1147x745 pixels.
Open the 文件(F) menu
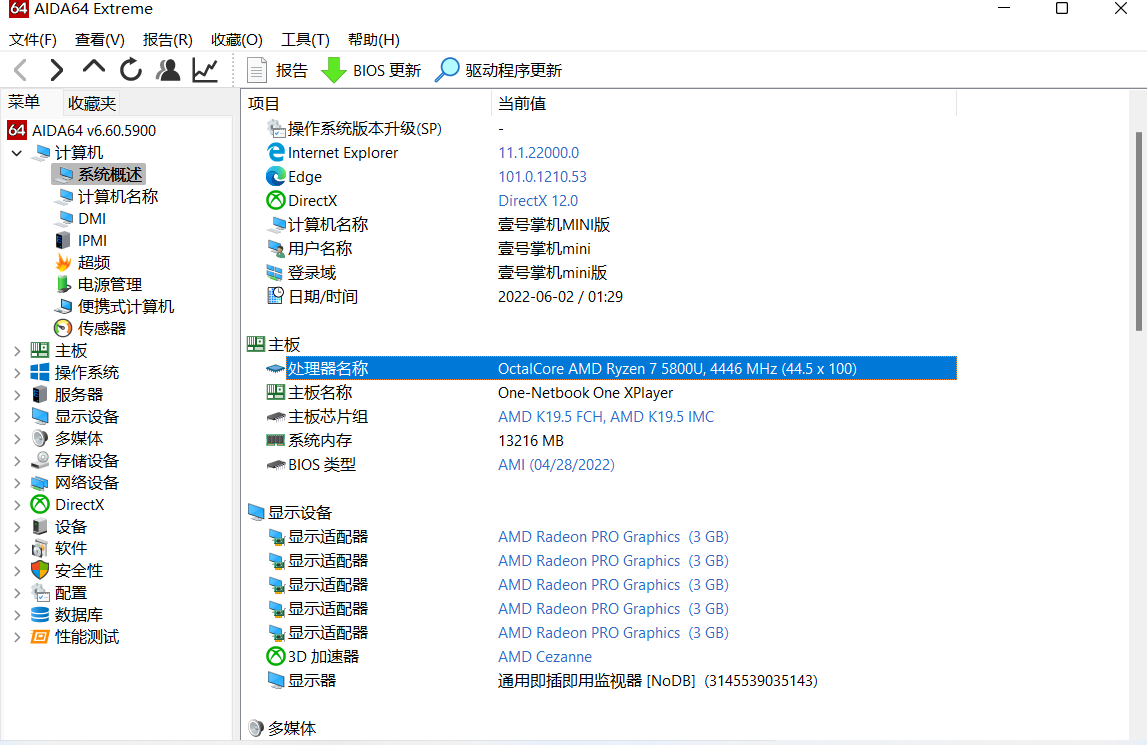click(x=32, y=40)
